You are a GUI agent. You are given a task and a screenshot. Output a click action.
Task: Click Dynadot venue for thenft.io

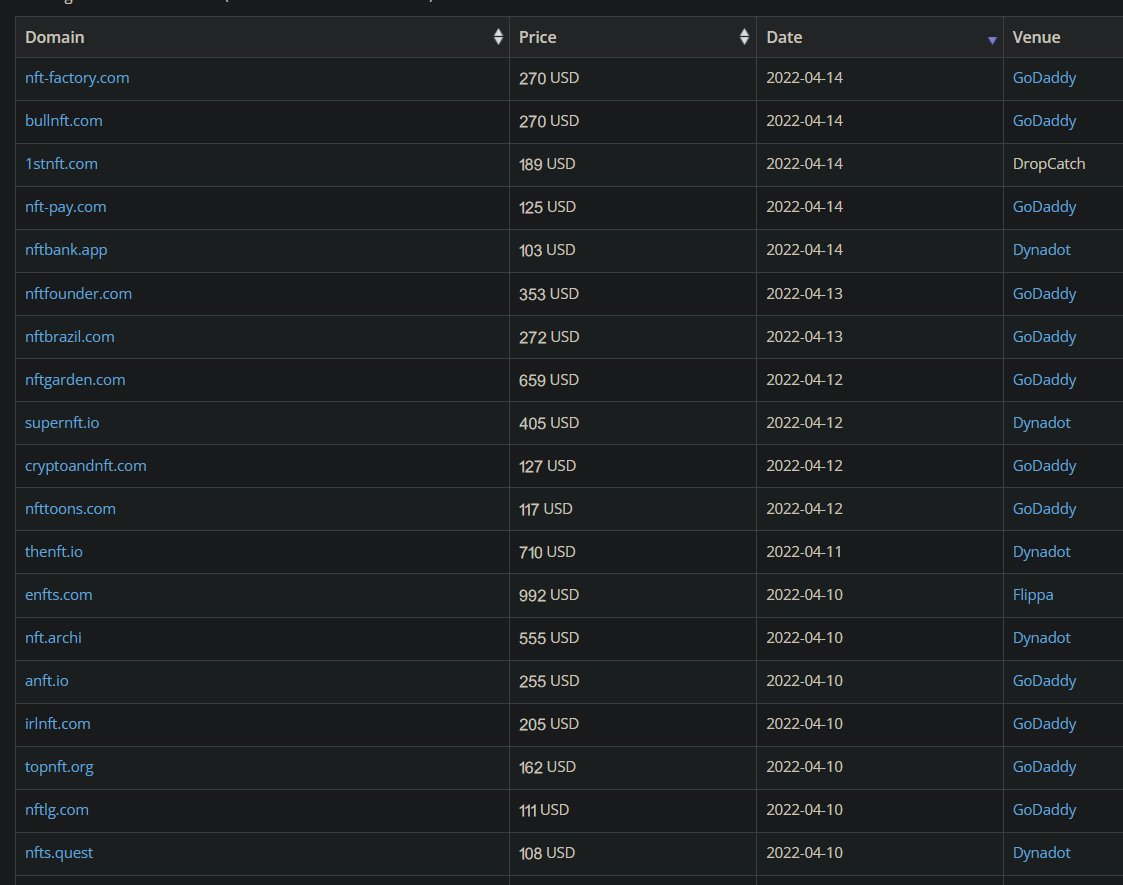pyautogui.click(x=1041, y=551)
